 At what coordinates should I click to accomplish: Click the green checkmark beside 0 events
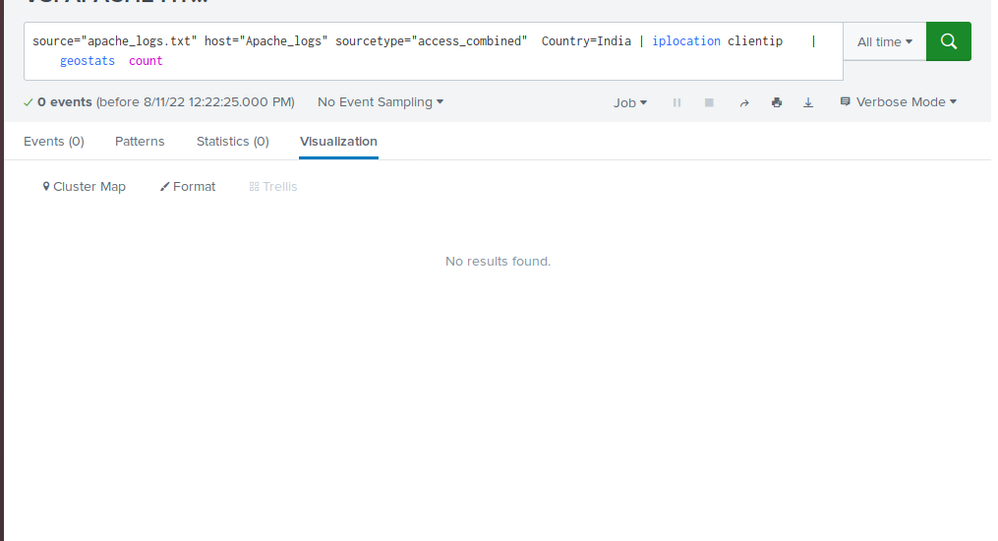click(x=27, y=102)
